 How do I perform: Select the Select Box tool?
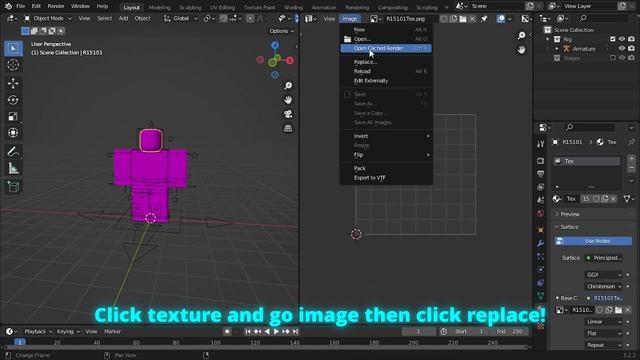pos(13,48)
